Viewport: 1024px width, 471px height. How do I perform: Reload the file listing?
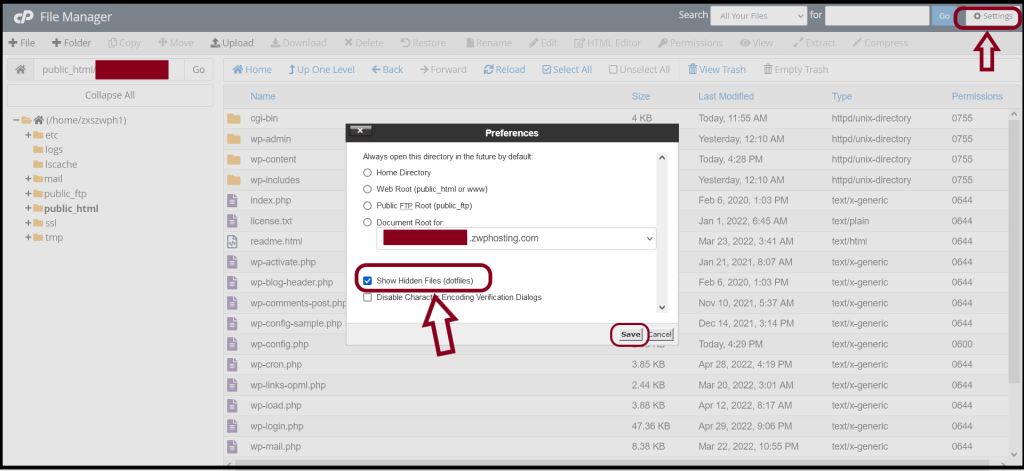pos(504,70)
